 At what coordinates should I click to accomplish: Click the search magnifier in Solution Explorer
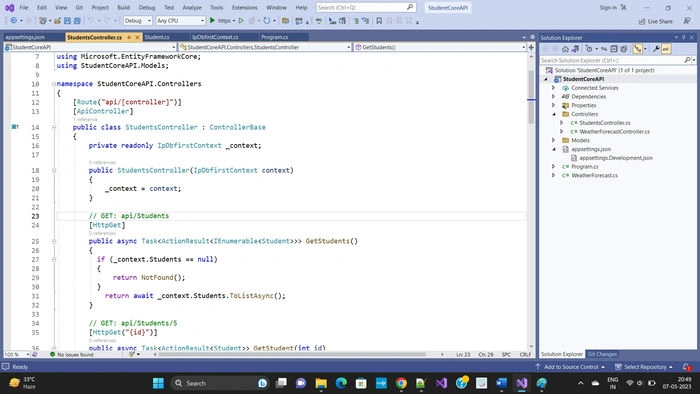coord(687,60)
